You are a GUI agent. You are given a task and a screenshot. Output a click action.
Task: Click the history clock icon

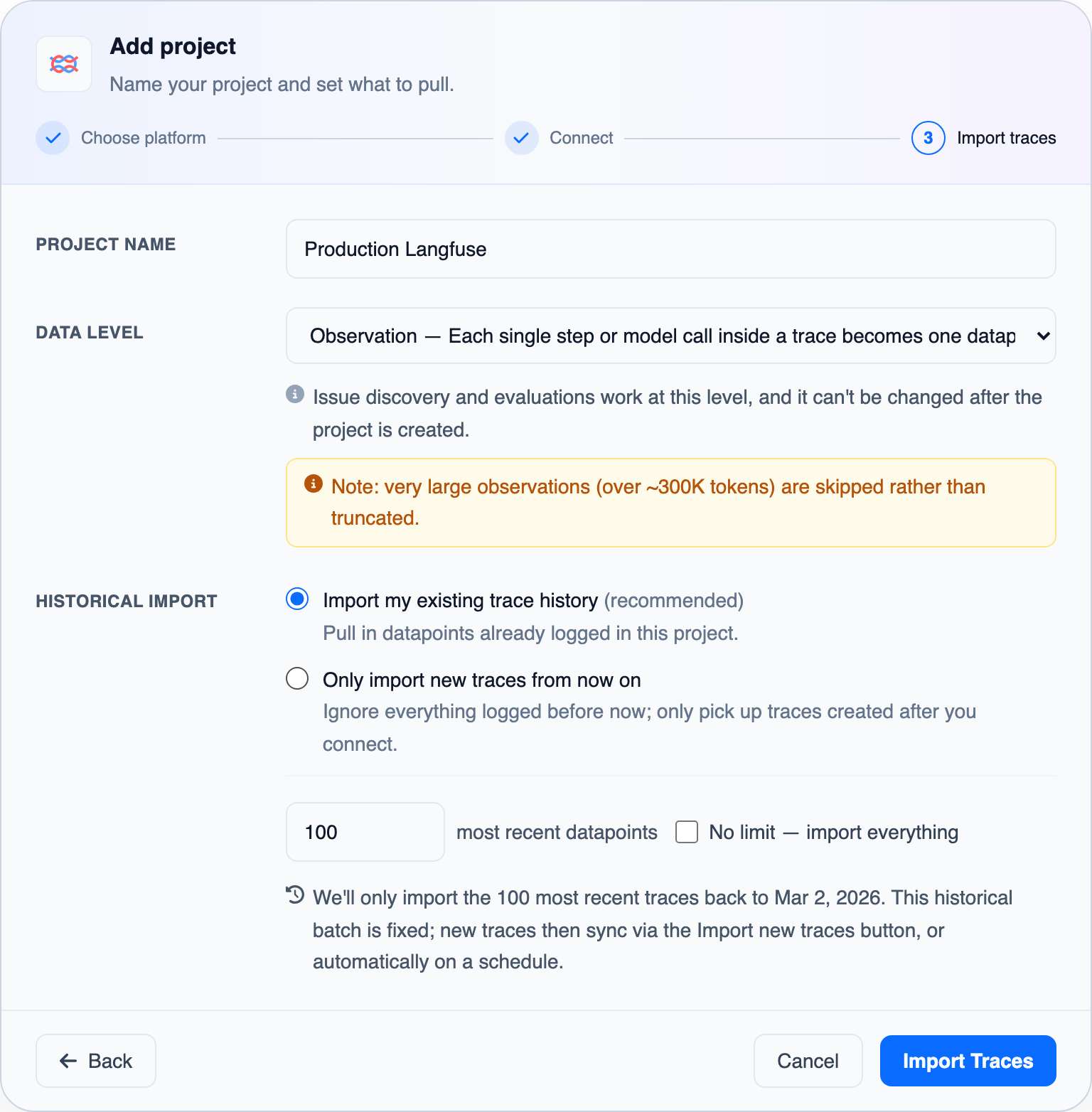click(295, 894)
